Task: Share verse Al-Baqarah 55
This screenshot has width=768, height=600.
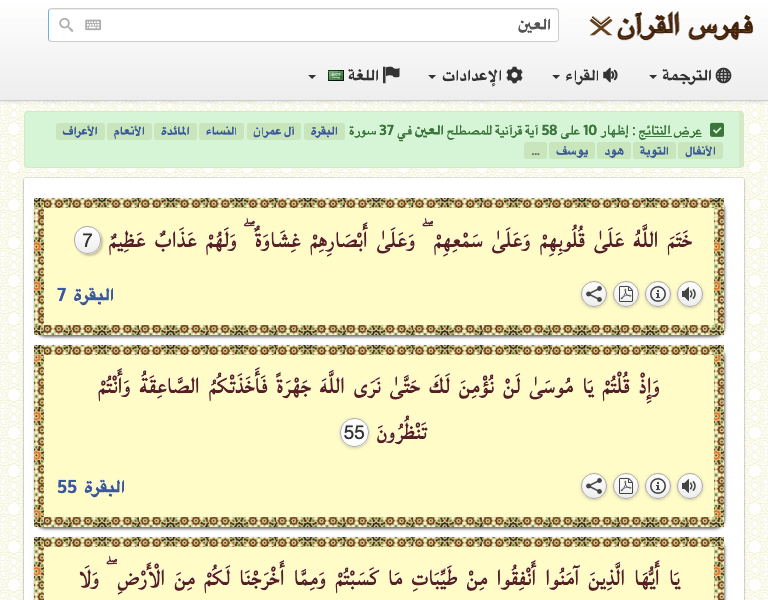Action: click(594, 486)
